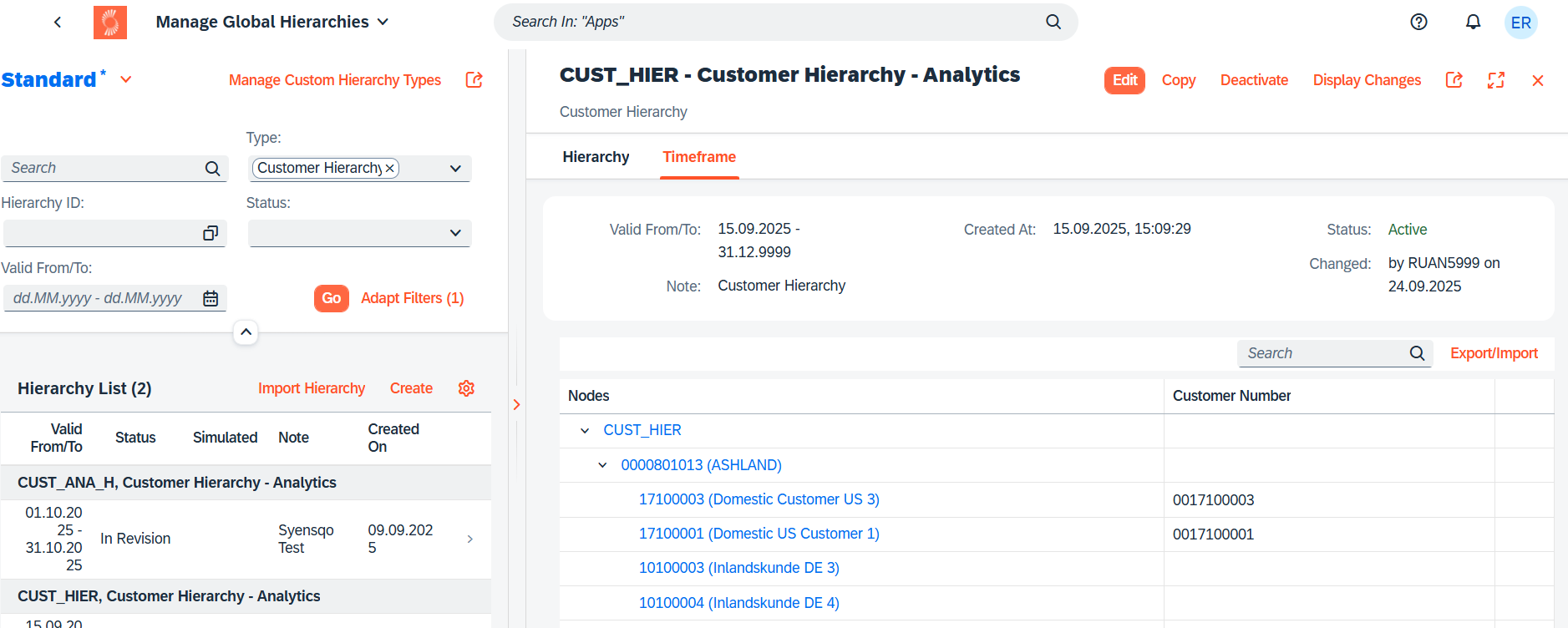This screenshot has width=1568, height=628.
Task: Click Adapt Filters (1)
Action: point(412,298)
